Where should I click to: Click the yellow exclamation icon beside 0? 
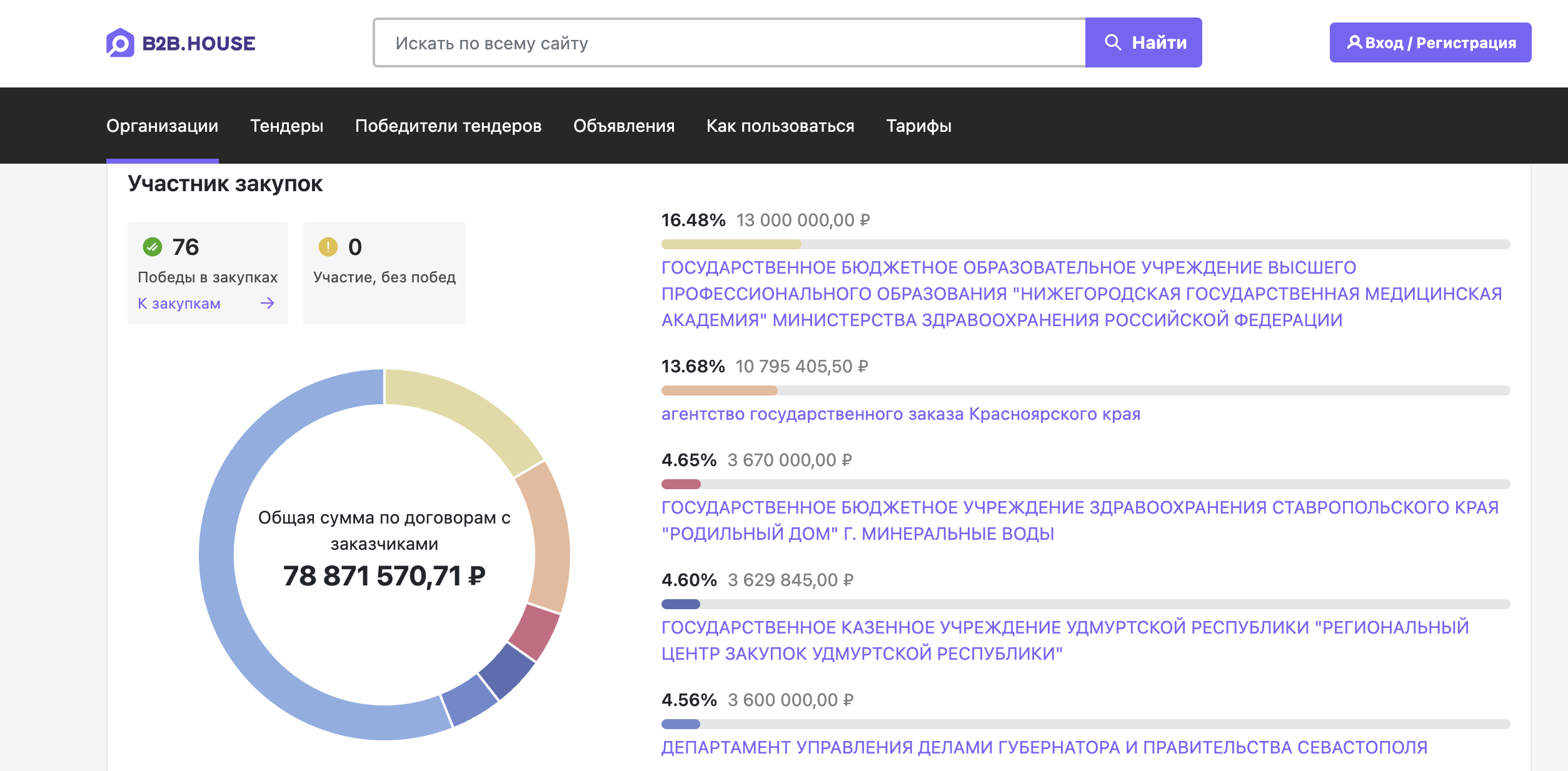[328, 247]
